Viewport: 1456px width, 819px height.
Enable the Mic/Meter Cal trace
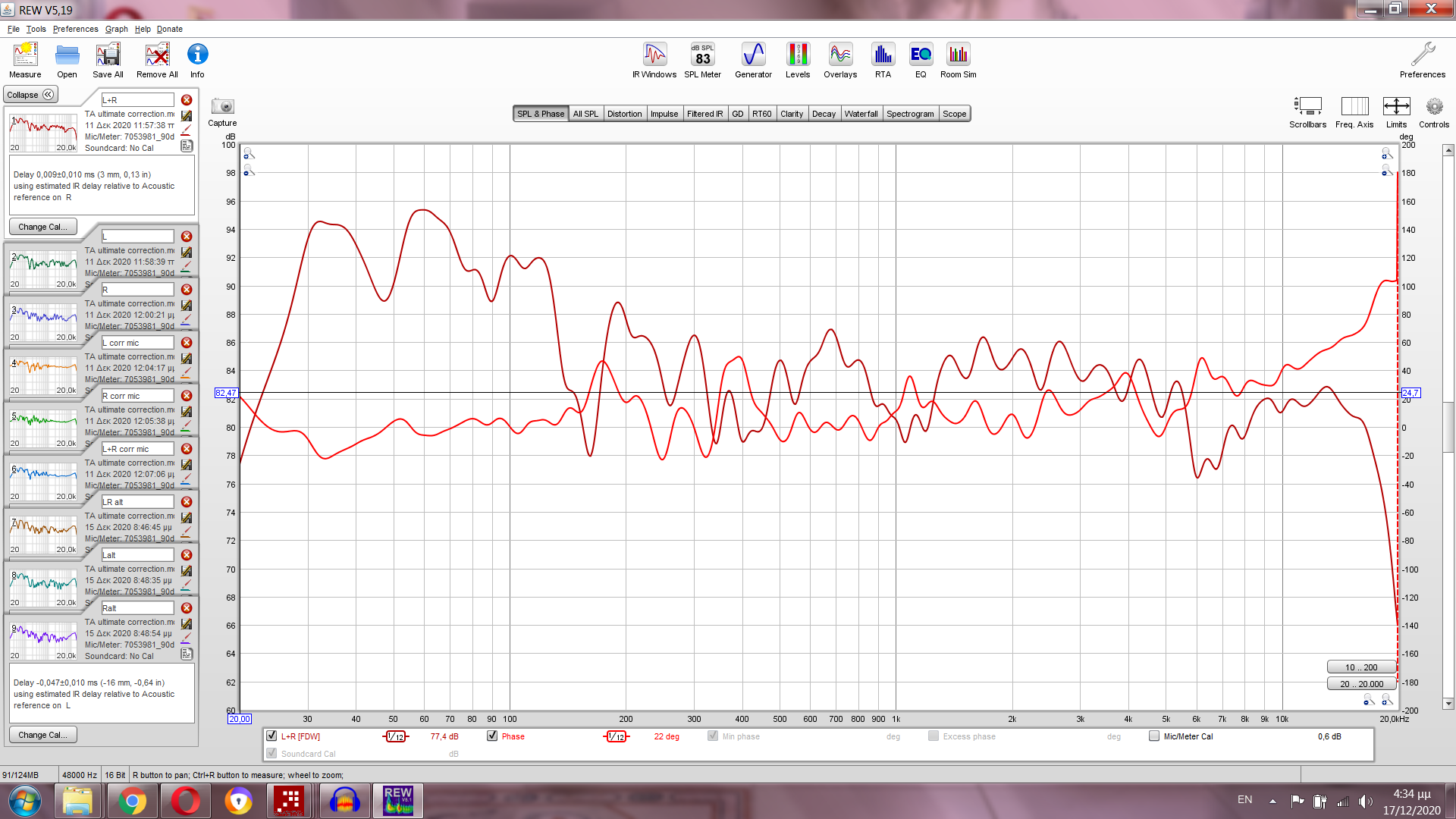[1154, 736]
